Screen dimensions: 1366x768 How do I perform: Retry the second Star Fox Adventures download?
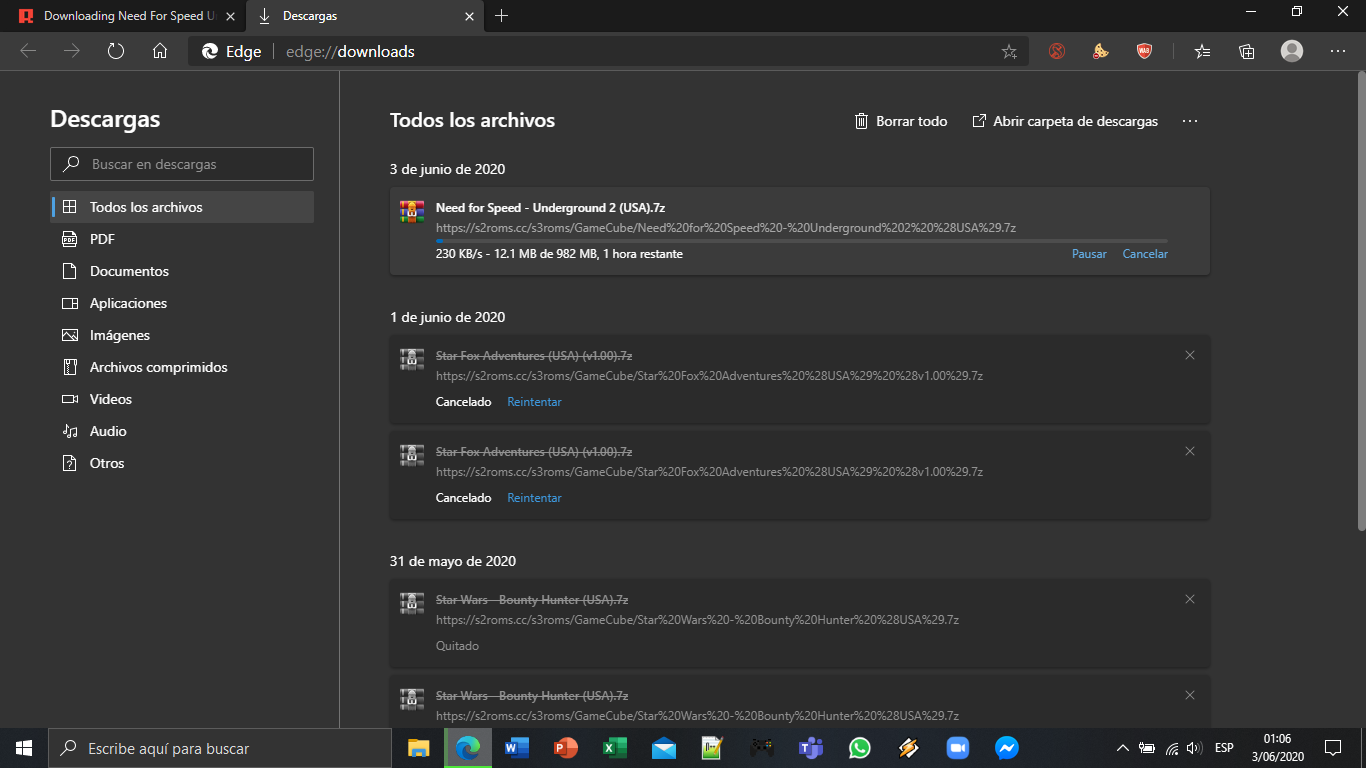click(x=534, y=498)
